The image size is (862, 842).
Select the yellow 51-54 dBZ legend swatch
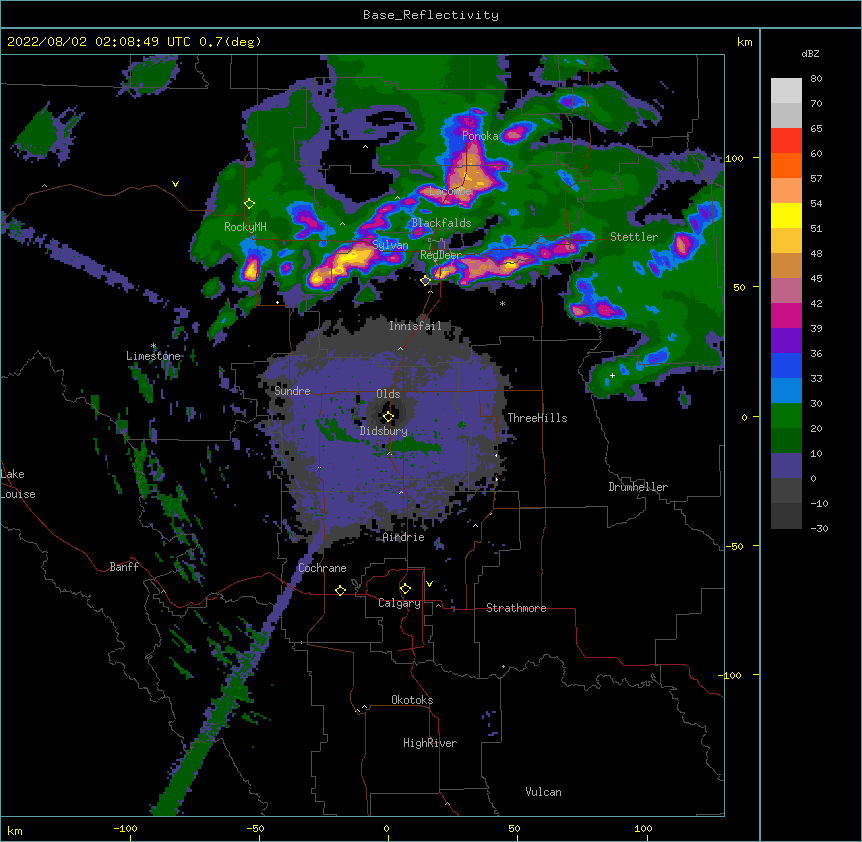(786, 215)
